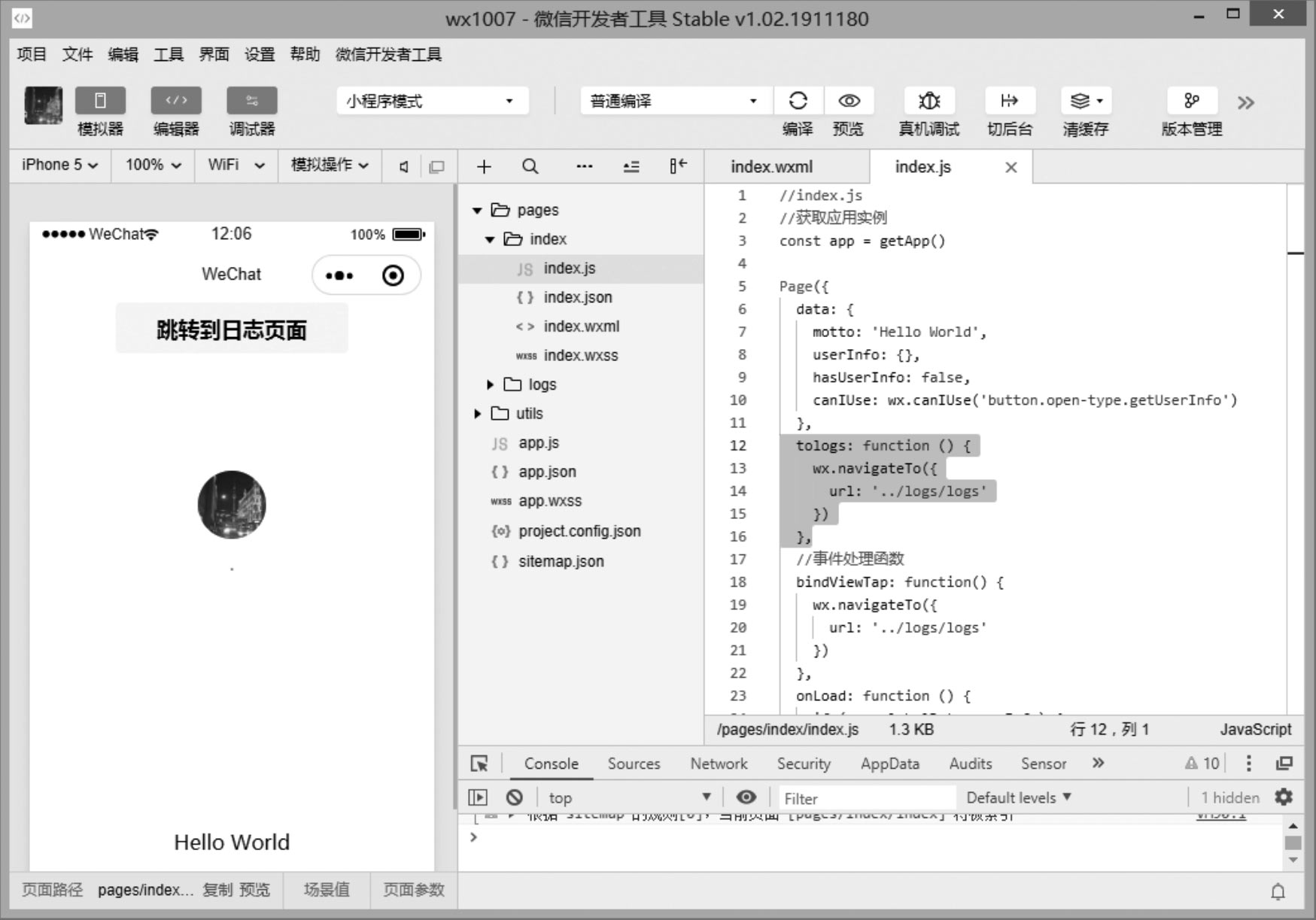Click the project avatar thumbnail in toolbar
Image resolution: width=1316 pixels, height=920 pixels.
click(x=44, y=105)
